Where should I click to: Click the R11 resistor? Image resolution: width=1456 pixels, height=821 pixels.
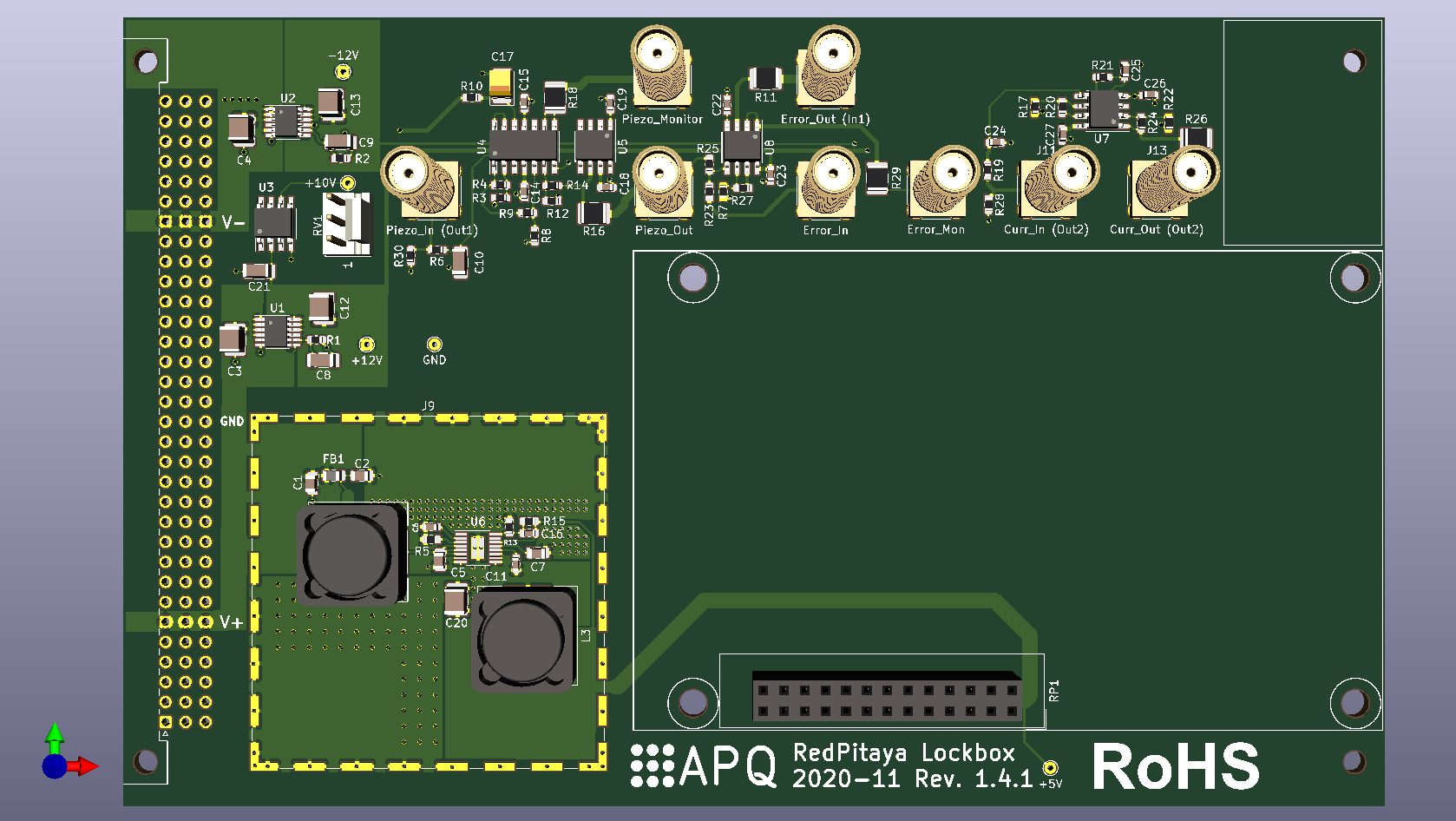[x=765, y=78]
